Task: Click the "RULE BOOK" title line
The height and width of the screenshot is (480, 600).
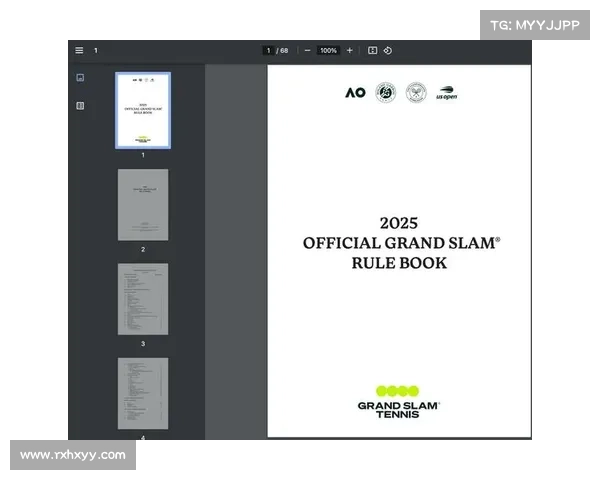Action: point(399,263)
